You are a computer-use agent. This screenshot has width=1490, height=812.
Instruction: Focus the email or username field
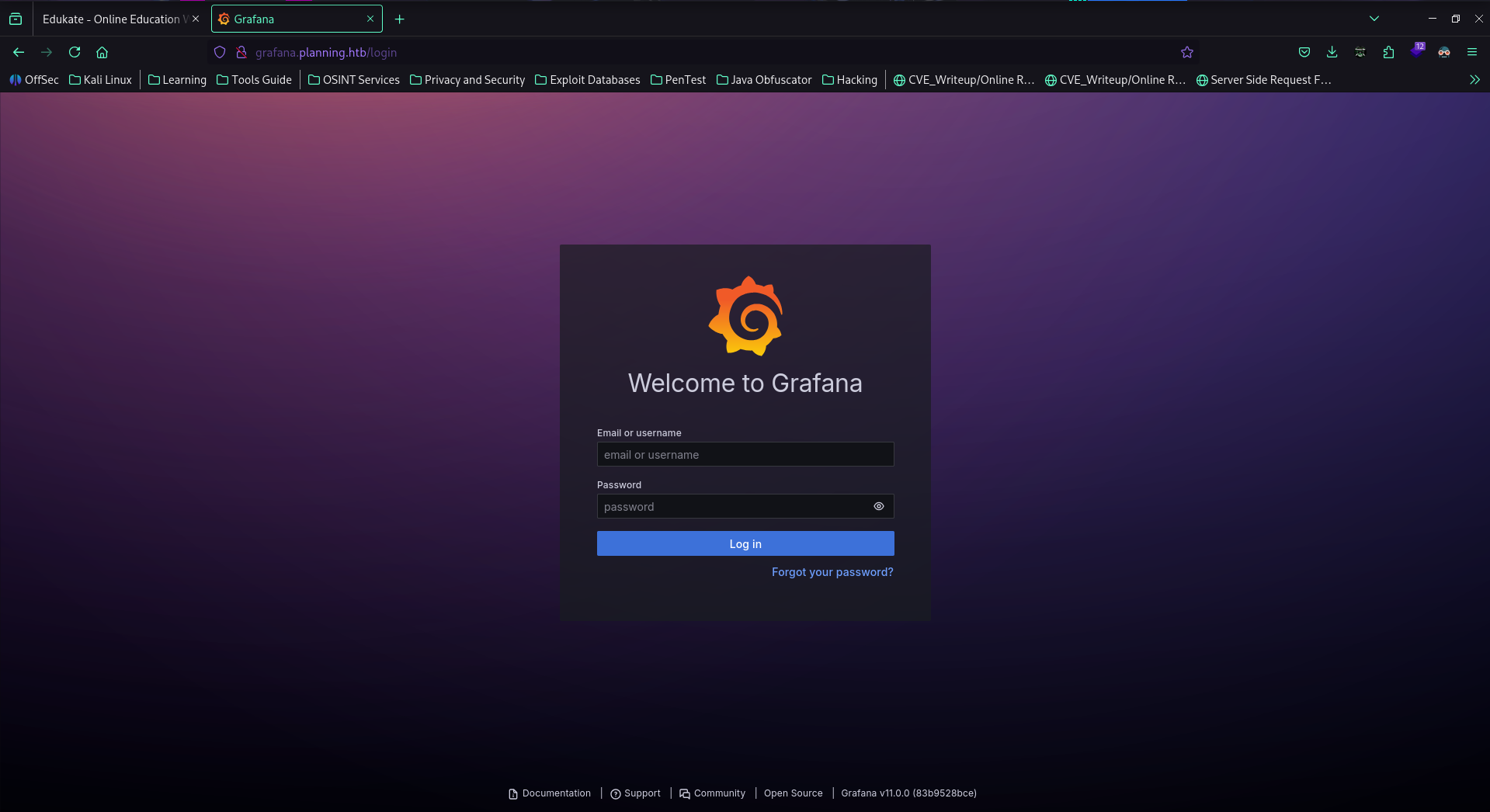[745, 454]
